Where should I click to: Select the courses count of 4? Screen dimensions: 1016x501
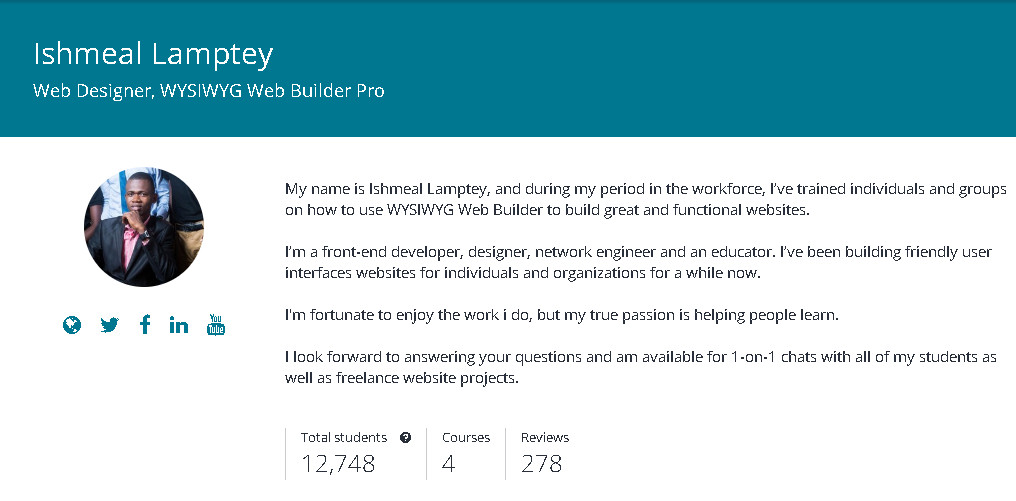click(449, 464)
